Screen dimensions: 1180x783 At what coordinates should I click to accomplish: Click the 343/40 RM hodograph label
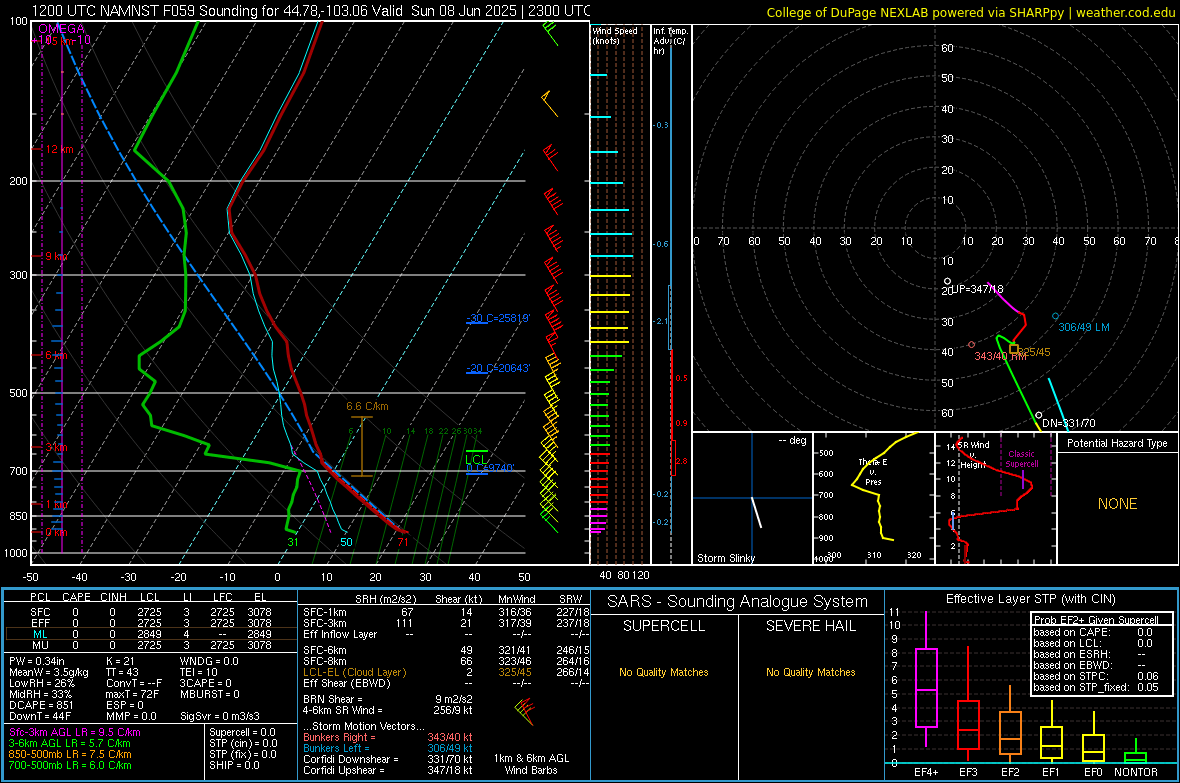(x=1000, y=356)
